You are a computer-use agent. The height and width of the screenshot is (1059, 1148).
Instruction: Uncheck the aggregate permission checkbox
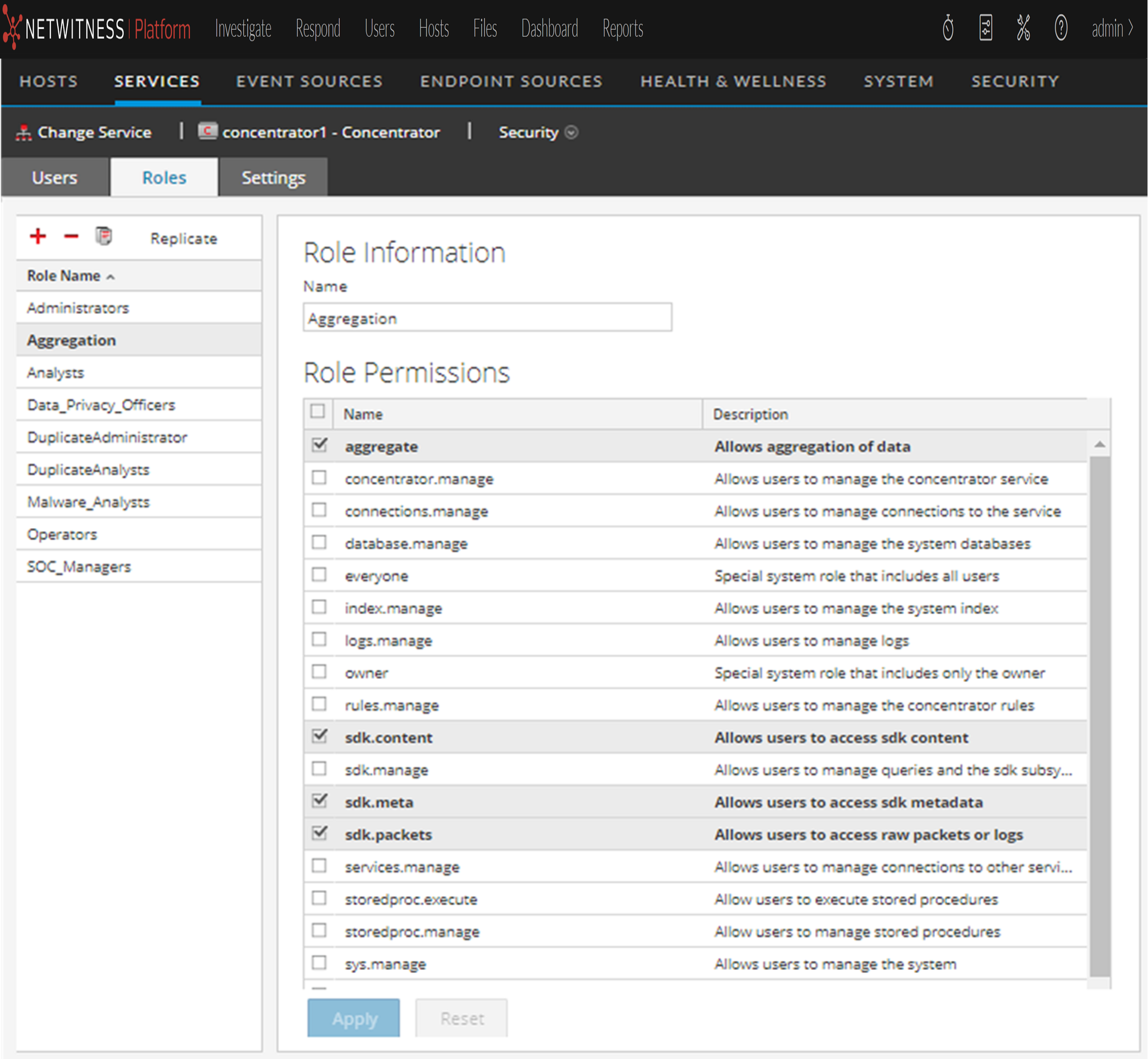(319, 445)
